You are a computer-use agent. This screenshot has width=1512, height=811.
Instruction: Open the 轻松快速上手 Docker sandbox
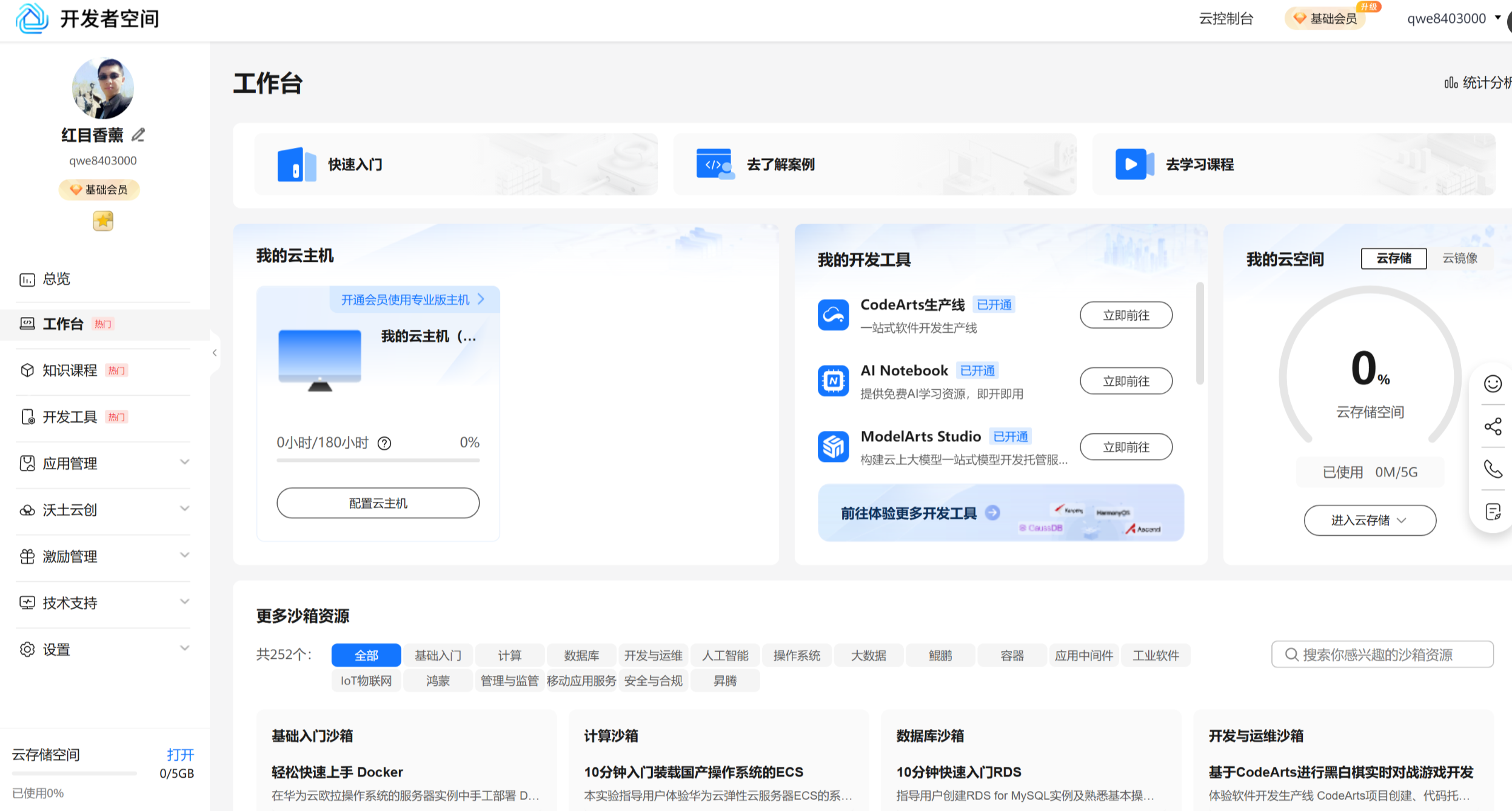pos(337,772)
